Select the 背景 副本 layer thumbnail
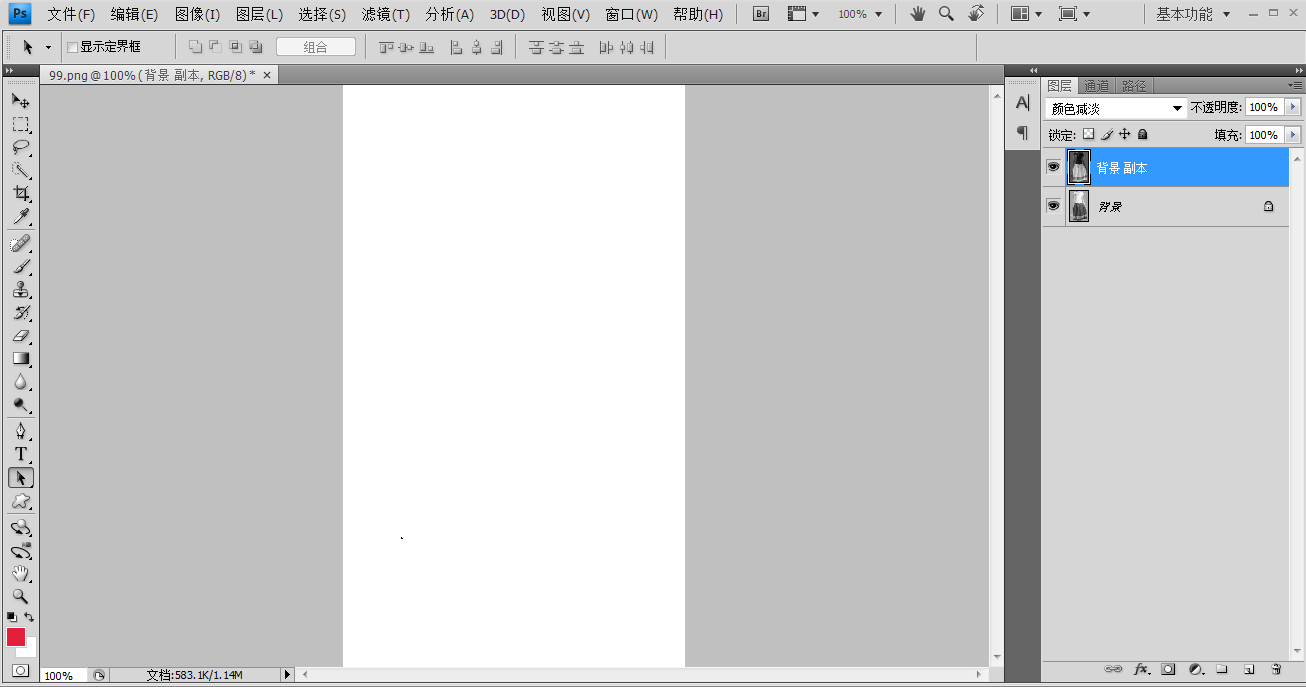 (1079, 167)
